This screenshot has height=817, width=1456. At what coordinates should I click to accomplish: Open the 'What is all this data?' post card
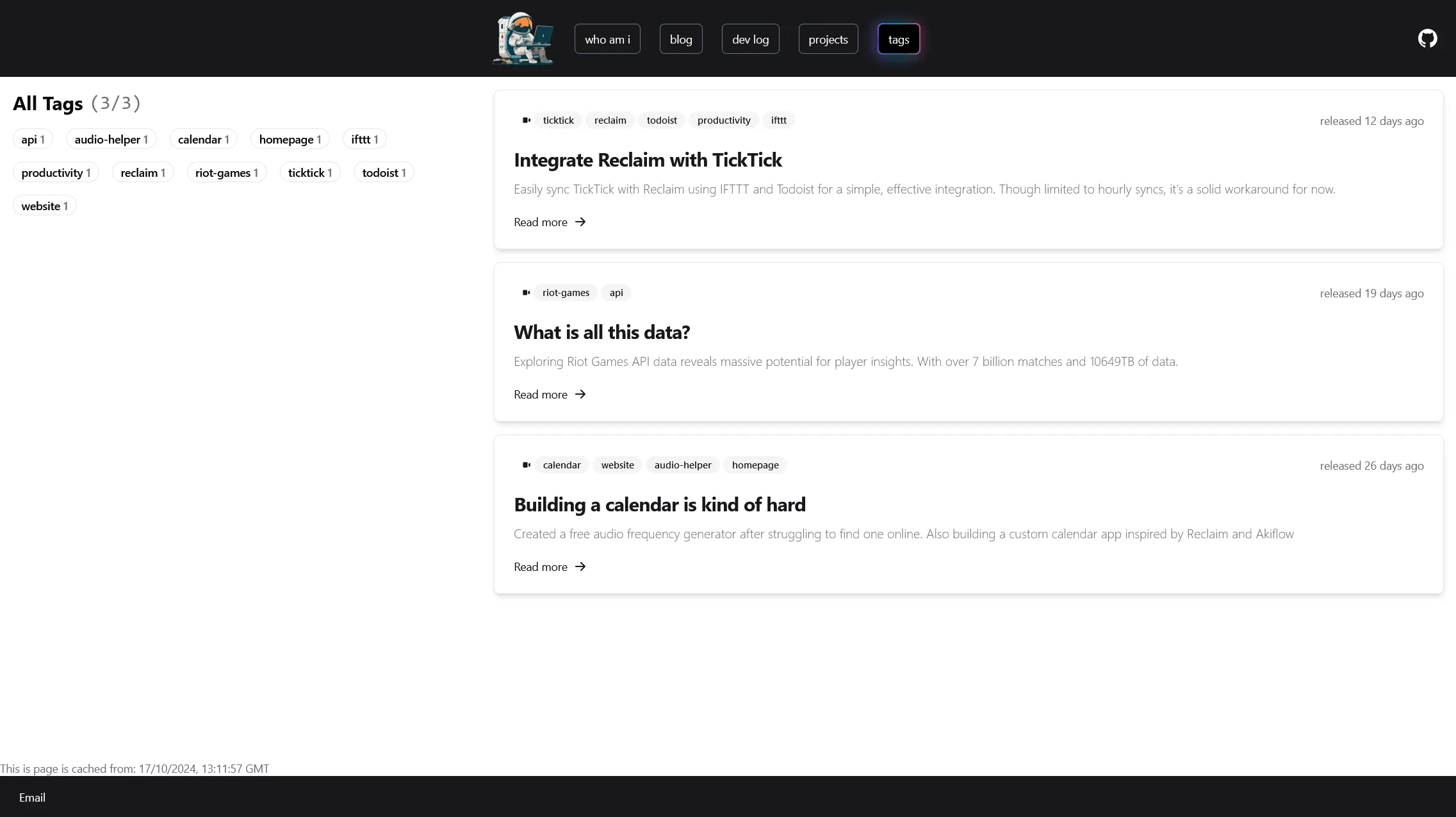pyautogui.click(x=969, y=342)
